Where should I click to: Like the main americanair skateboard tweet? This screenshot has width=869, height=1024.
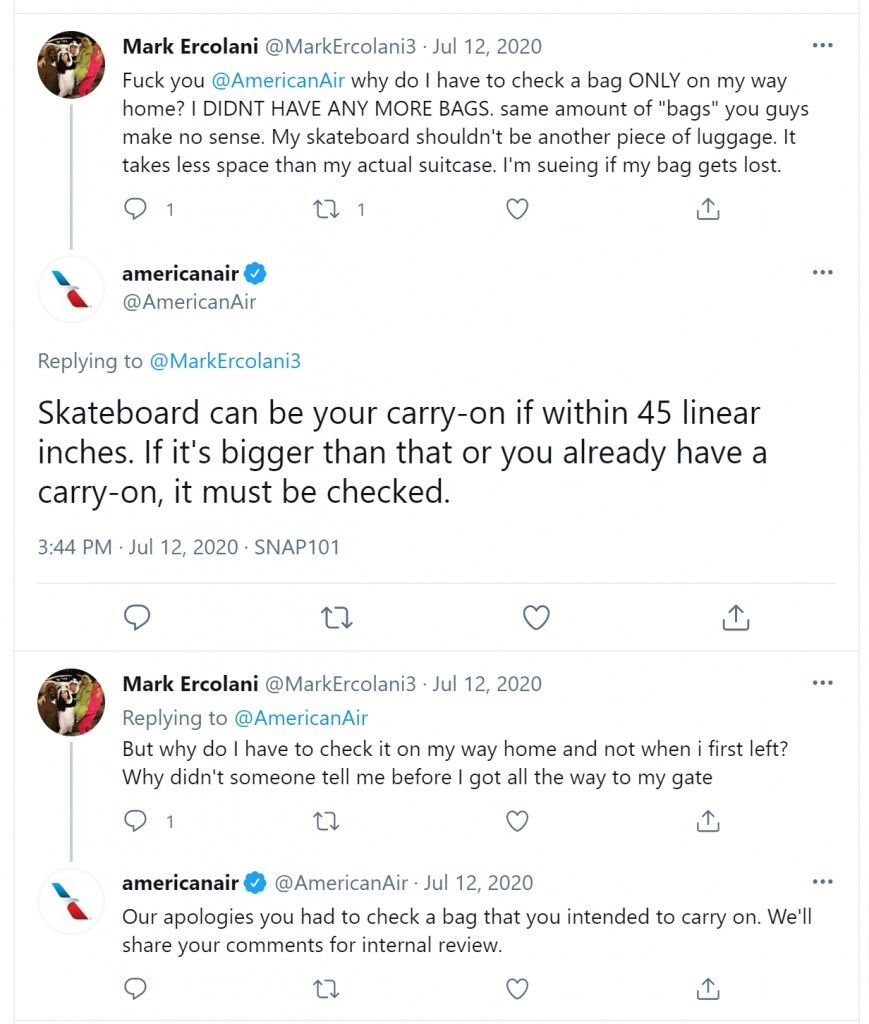(537, 617)
